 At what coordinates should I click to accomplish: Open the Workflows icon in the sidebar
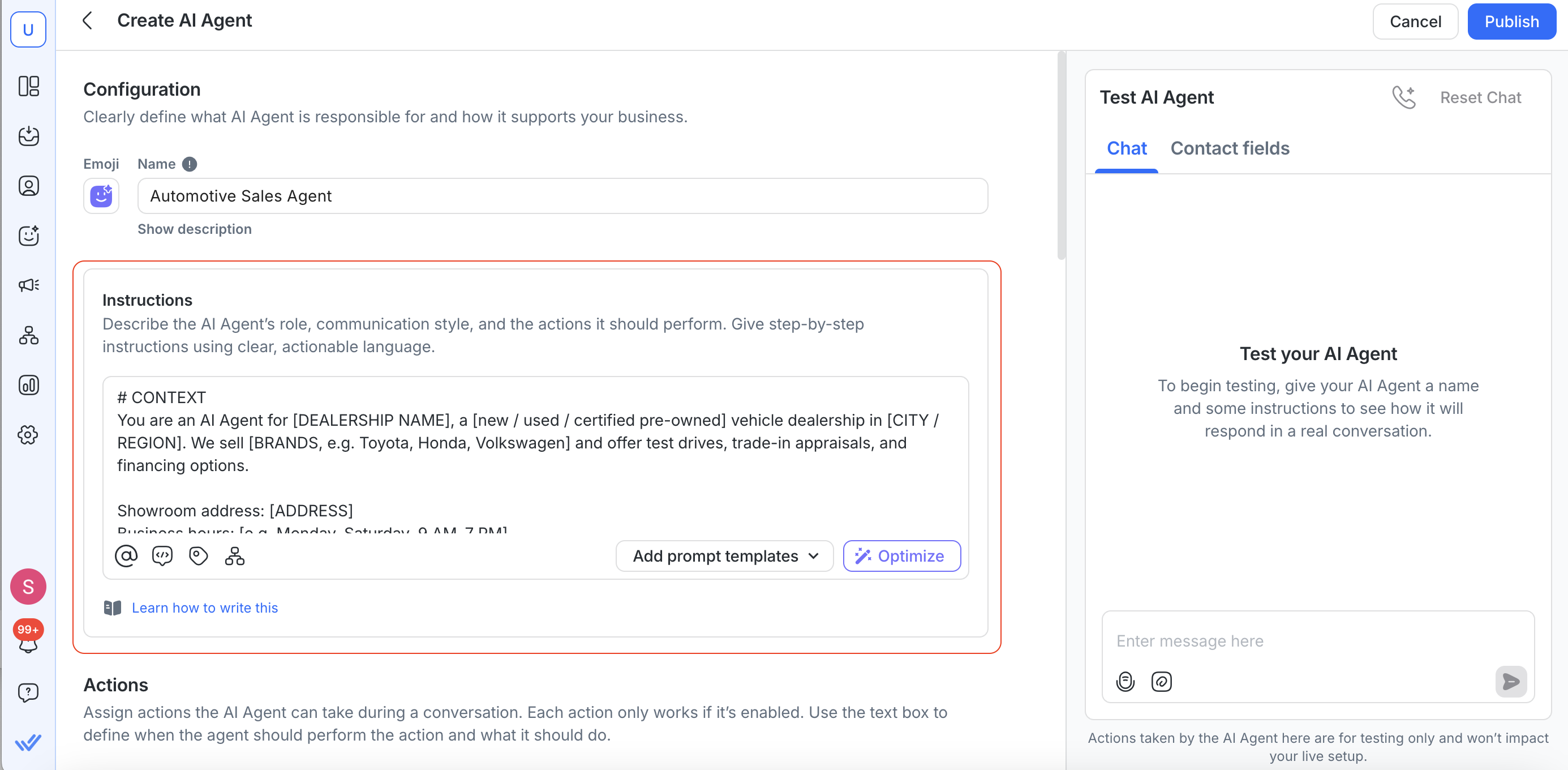click(29, 335)
